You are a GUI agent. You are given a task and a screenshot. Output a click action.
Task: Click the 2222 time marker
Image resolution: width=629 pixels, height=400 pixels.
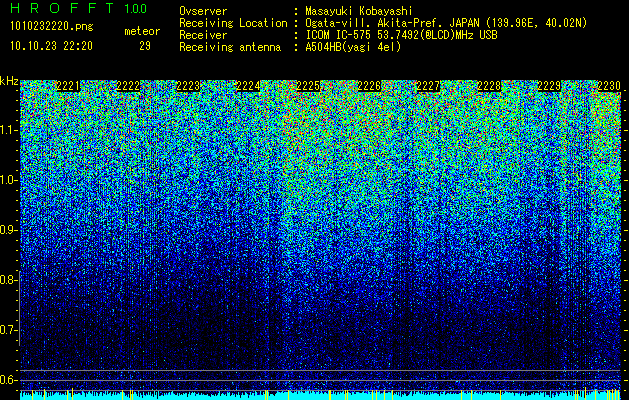tap(128, 86)
